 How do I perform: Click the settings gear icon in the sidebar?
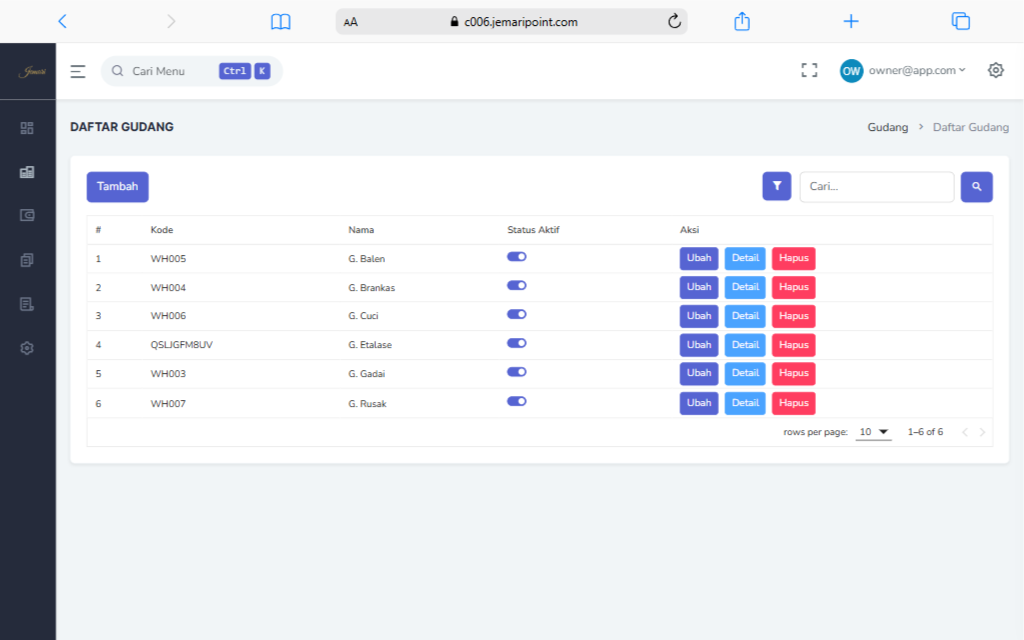click(27, 348)
